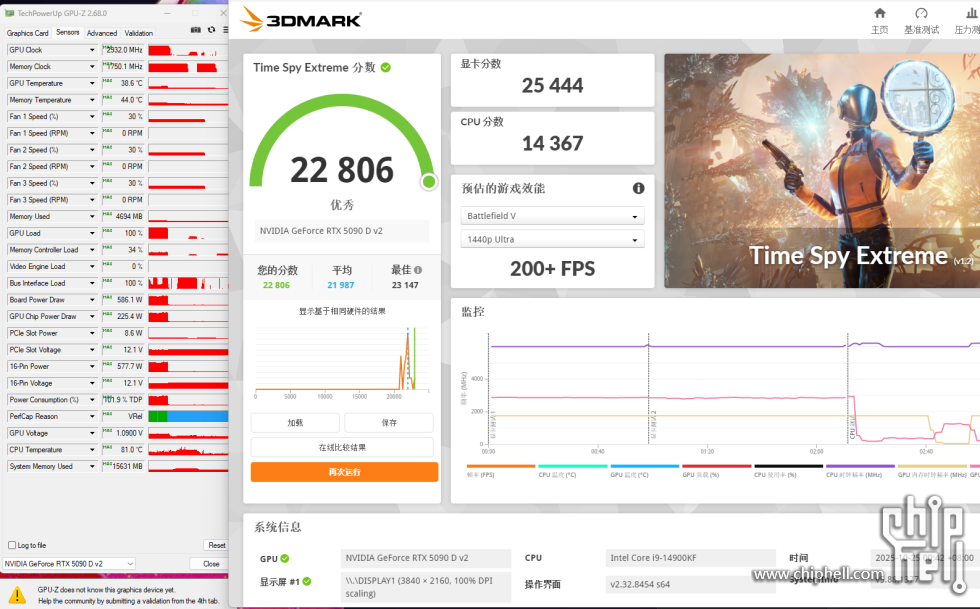Open 3DMark benchmarks gauge icon
The image size is (980, 609).
[921, 13]
